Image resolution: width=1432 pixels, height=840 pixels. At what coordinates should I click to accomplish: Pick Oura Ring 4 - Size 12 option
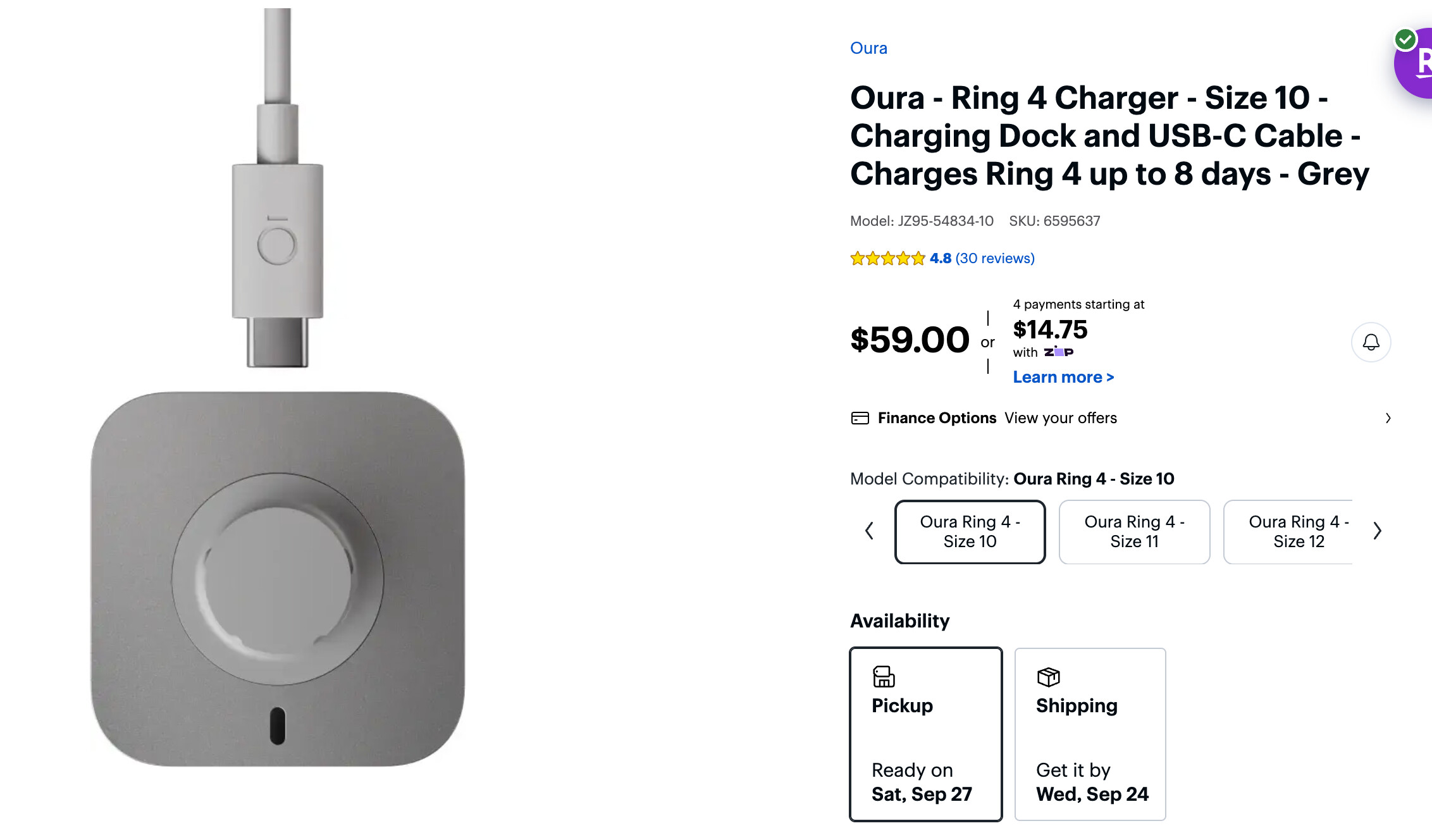pos(1290,531)
